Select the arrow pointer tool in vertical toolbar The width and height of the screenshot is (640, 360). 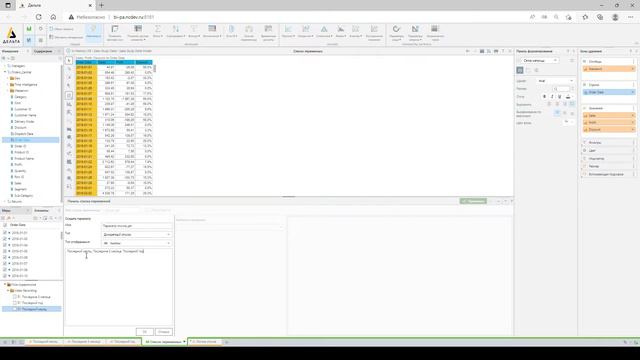(69, 60)
